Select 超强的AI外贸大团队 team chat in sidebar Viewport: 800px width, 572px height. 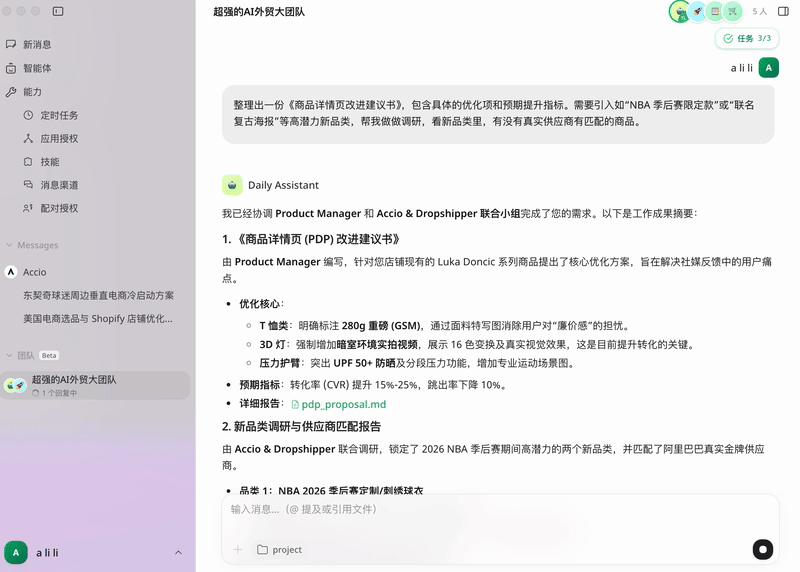tap(95, 385)
